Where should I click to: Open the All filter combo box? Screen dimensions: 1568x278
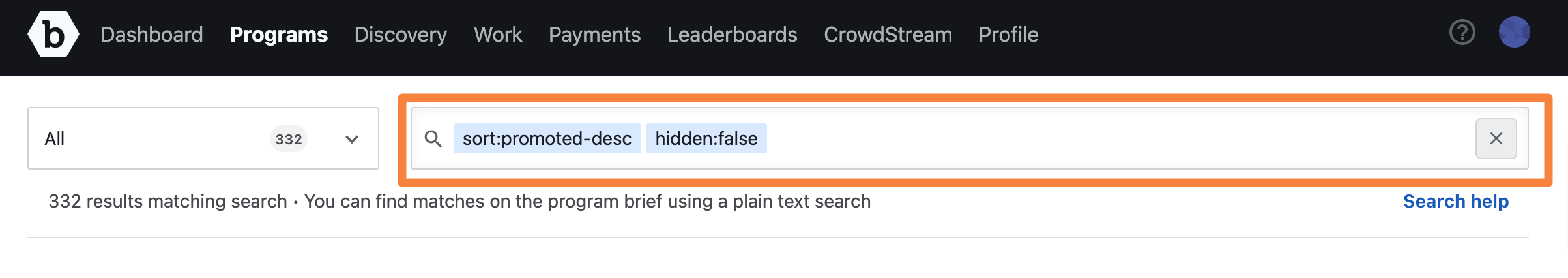coord(203,138)
